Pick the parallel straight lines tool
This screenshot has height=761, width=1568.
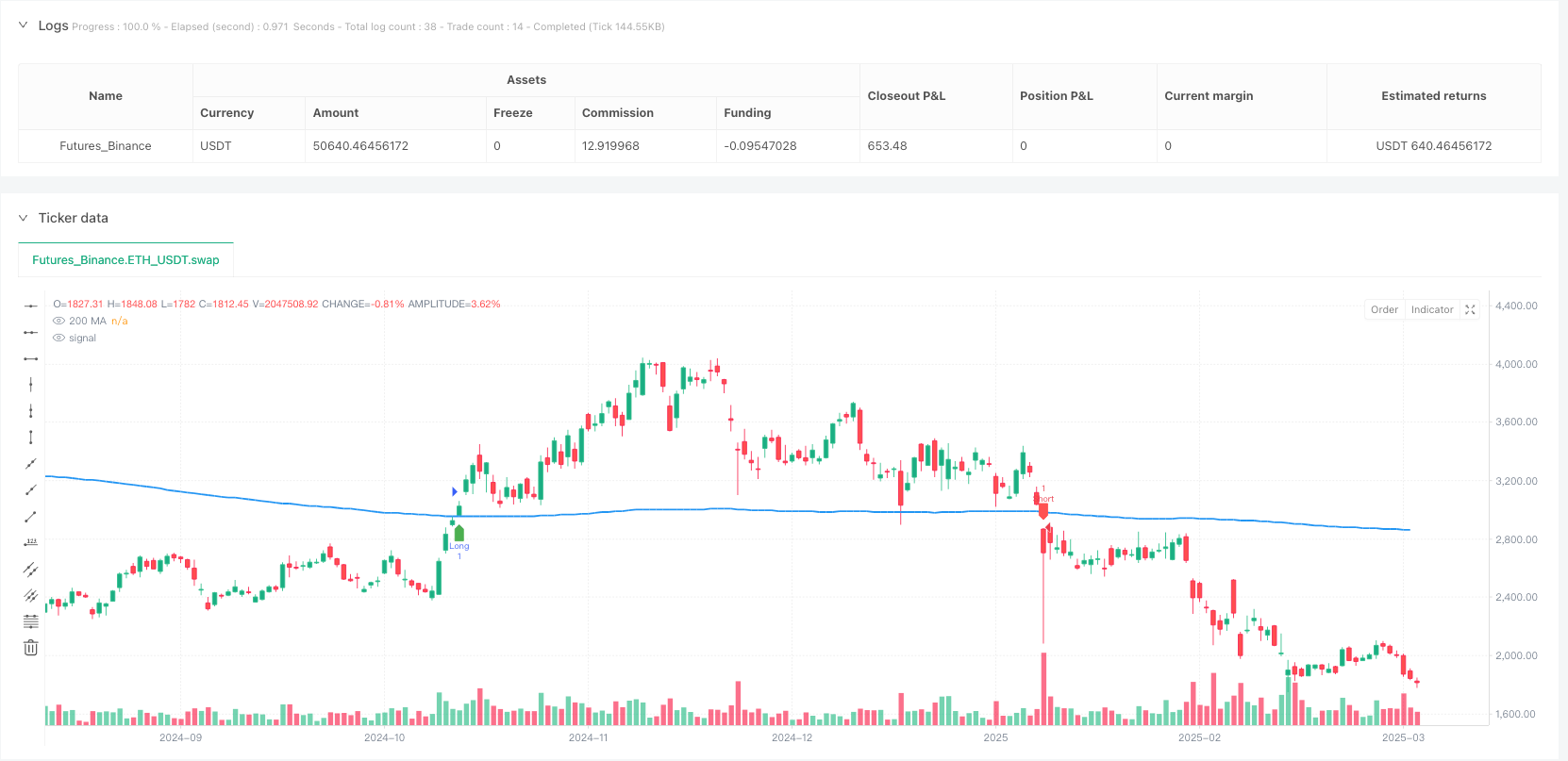[x=31, y=569]
